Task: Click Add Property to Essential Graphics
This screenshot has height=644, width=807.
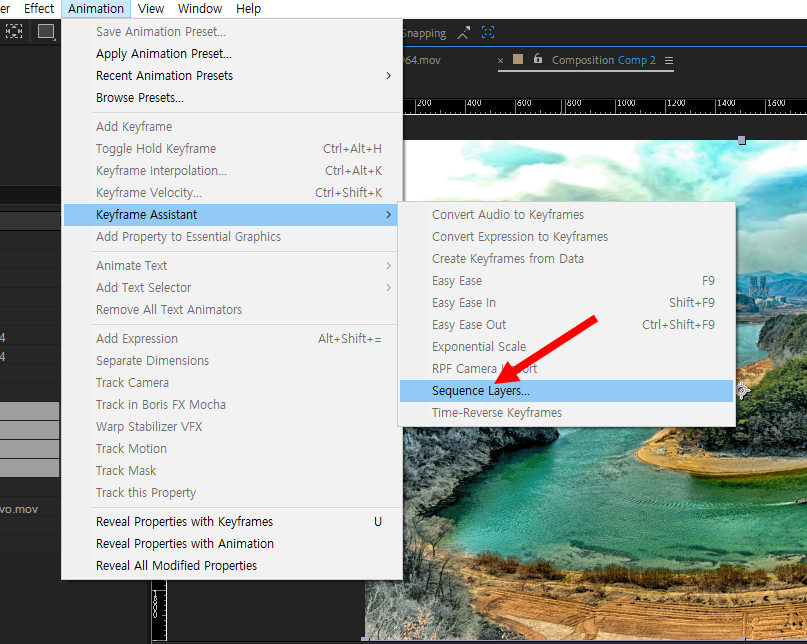Action: pyautogui.click(x=232, y=237)
